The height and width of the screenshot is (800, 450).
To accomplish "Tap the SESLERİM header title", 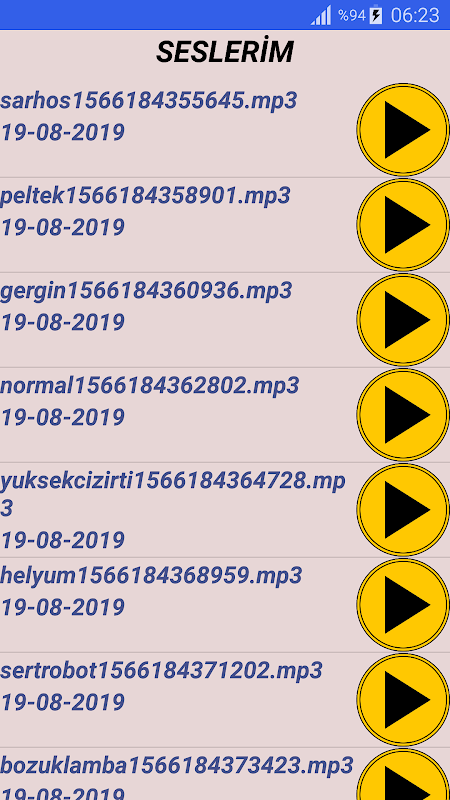I will (225, 52).
